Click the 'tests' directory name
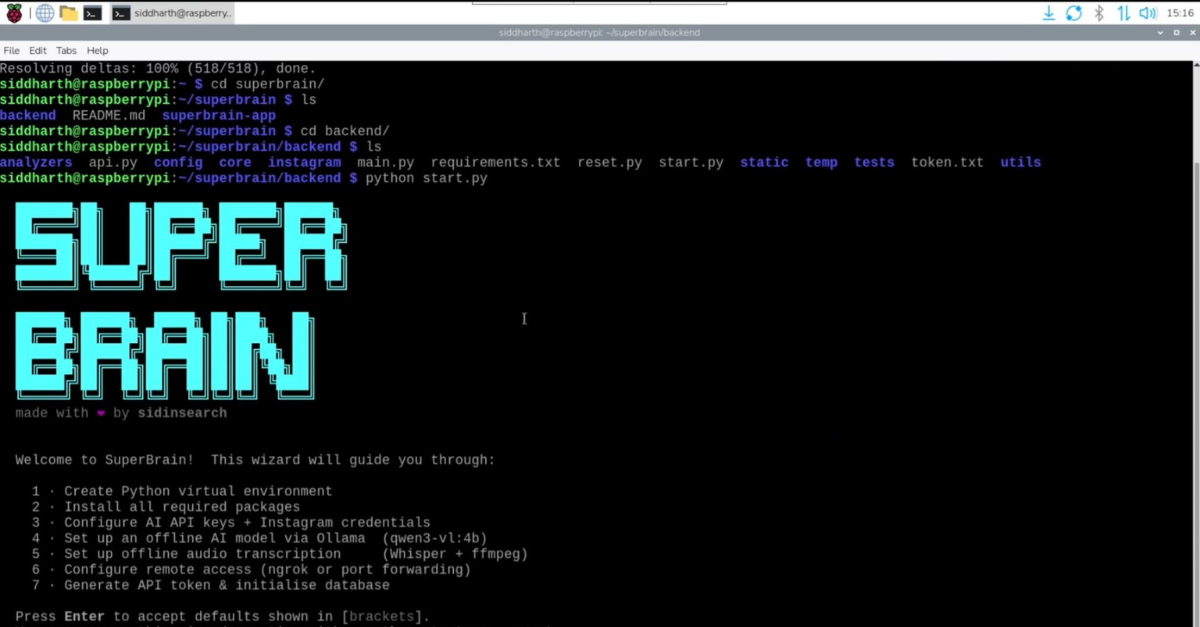The height and width of the screenshot is (627, 1200). (874, 162)
